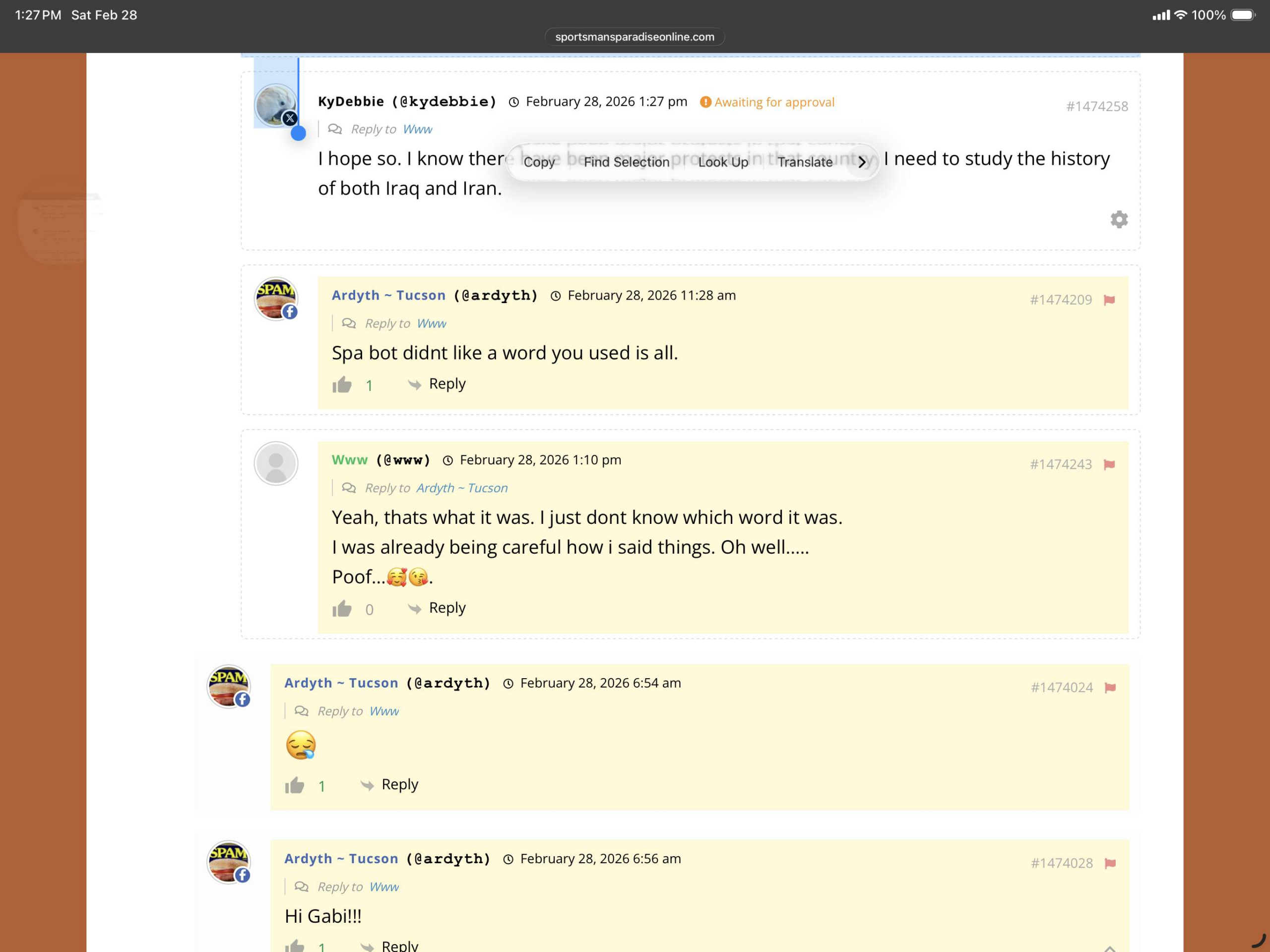Choose Find Selection in the popup menu
The height and width of the screenshot is (952, 1270).
pyautogui.click(x=627, y=162)
